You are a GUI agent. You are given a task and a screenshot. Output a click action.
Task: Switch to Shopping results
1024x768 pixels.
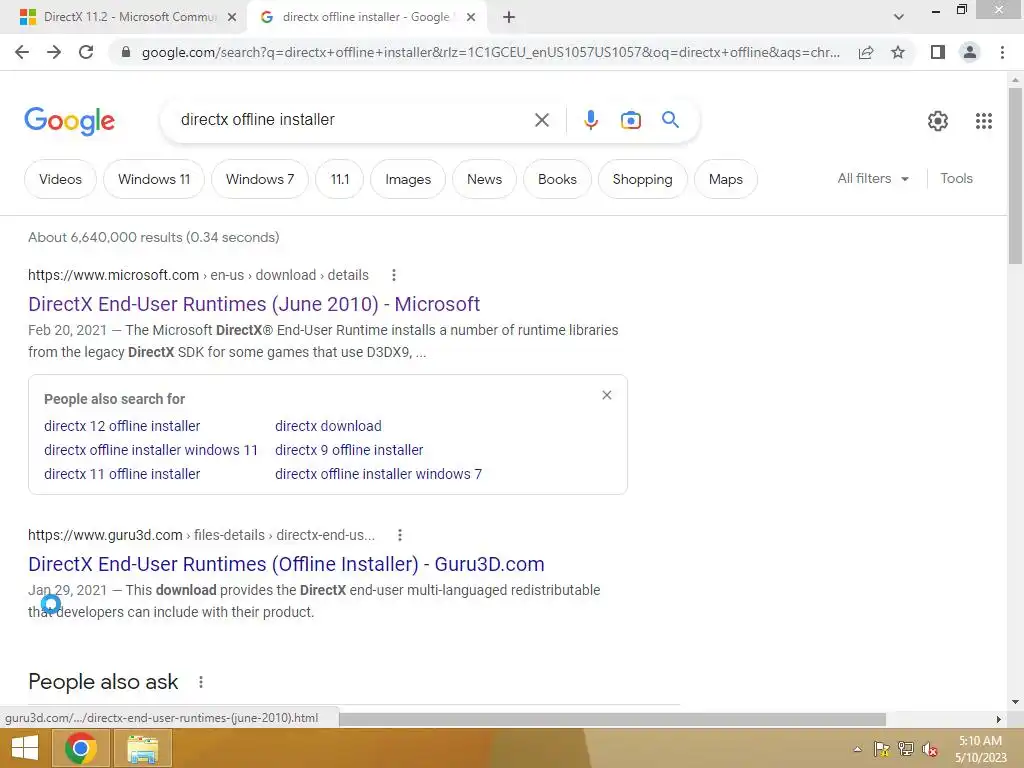coord(643,179)
